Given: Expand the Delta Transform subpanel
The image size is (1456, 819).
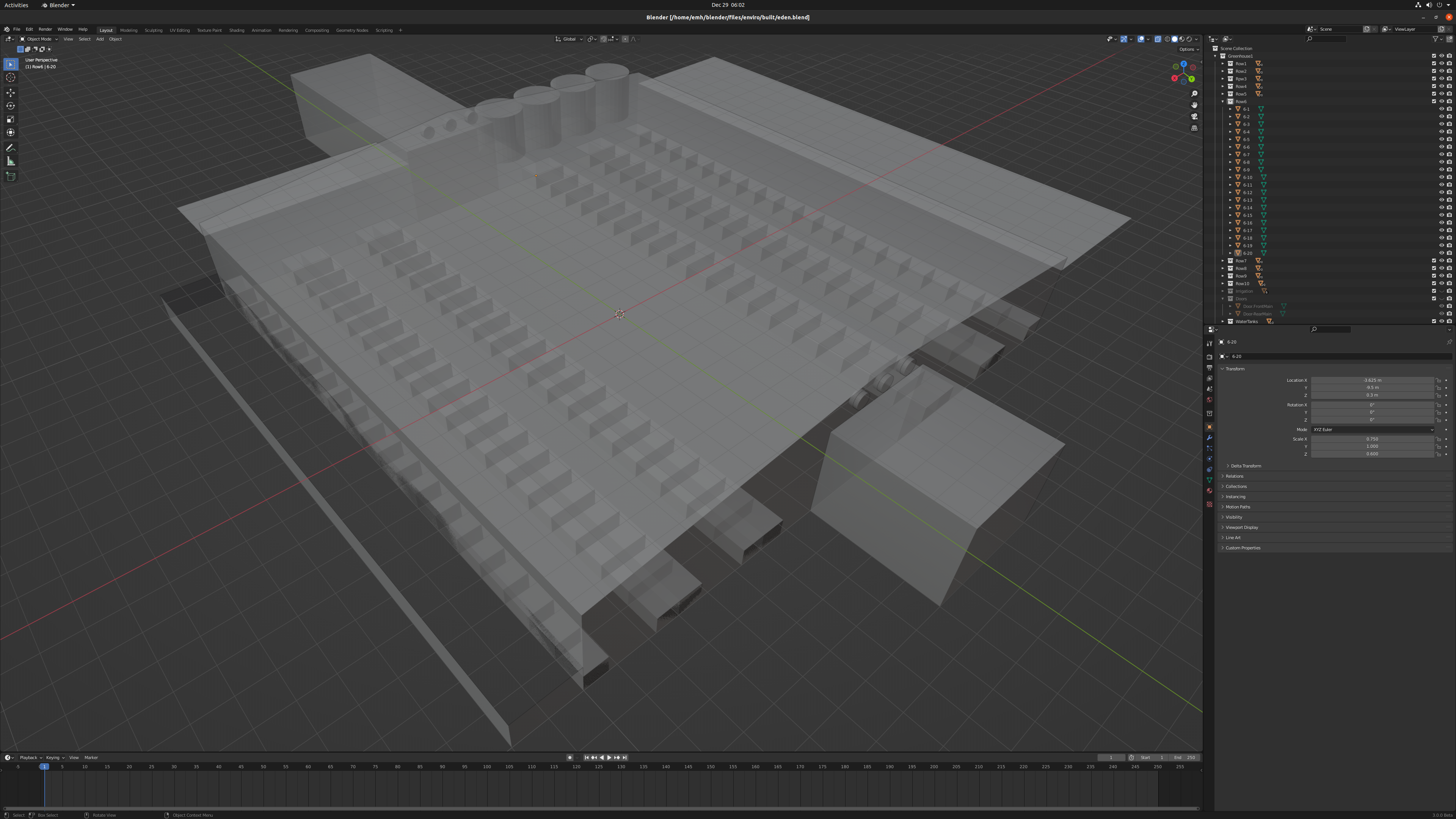Looking at the screenshot, I should (1245, 466).
